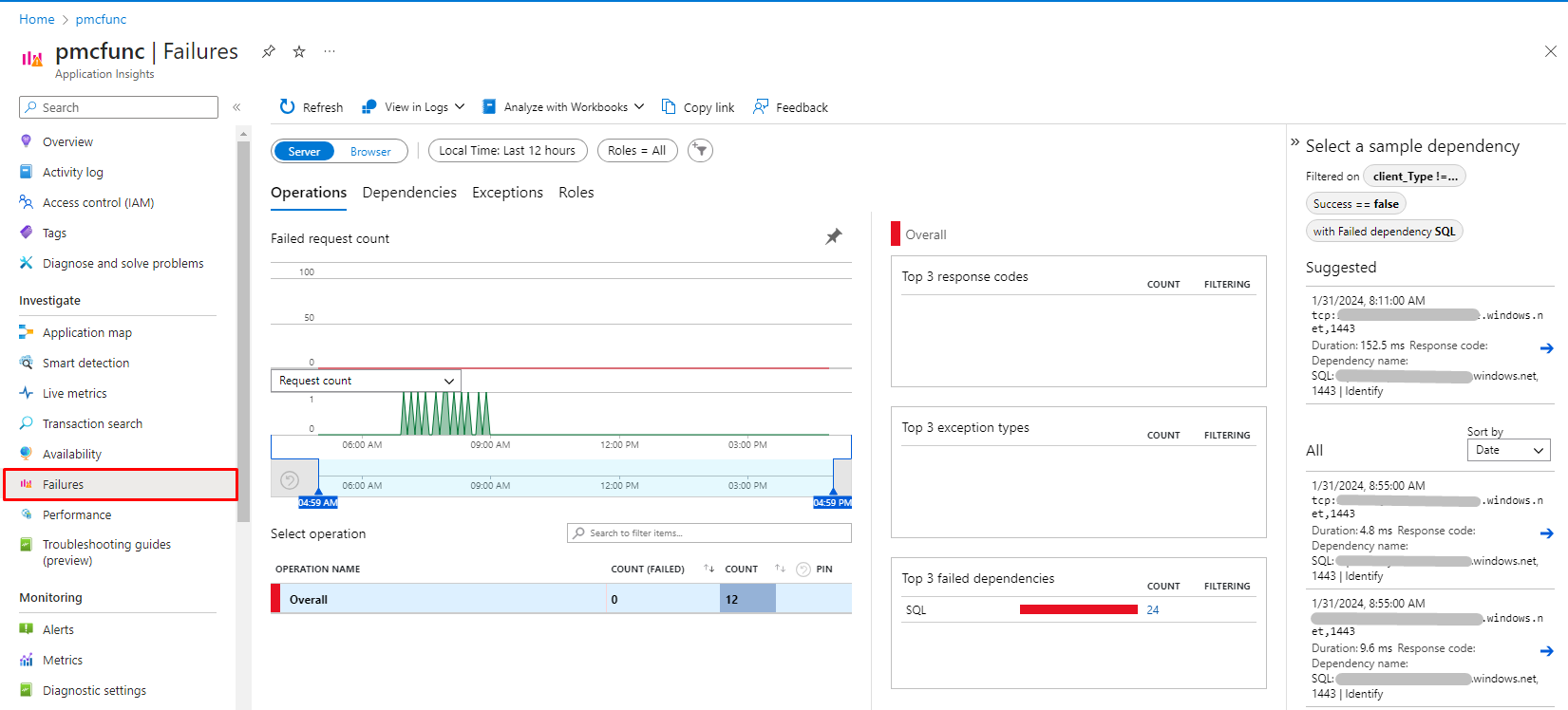Click the left 04:59 AM time range handle
The image size is (1568, 710).
click(318, 502)
